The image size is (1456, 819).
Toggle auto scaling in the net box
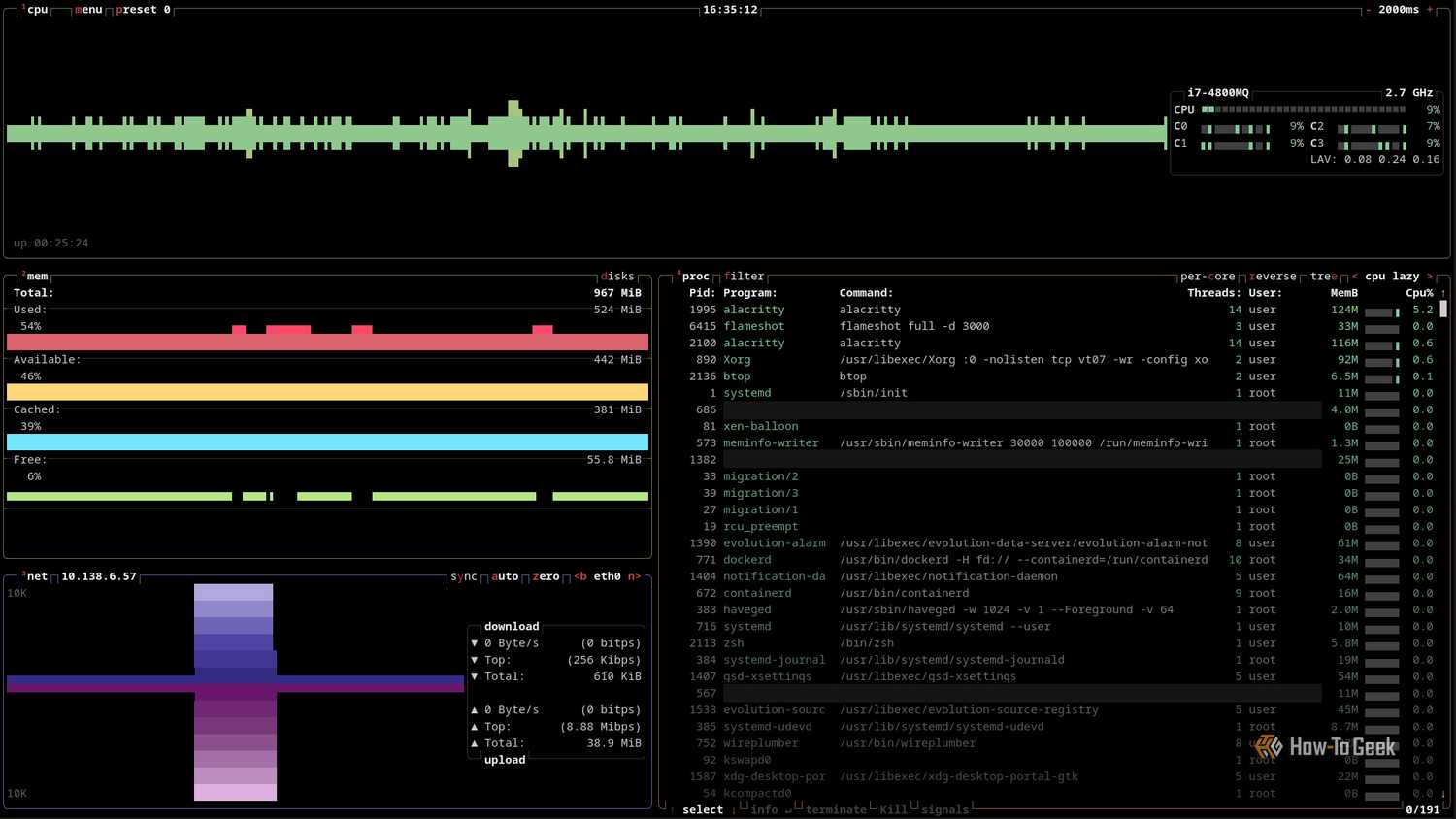tap(505, 576)
